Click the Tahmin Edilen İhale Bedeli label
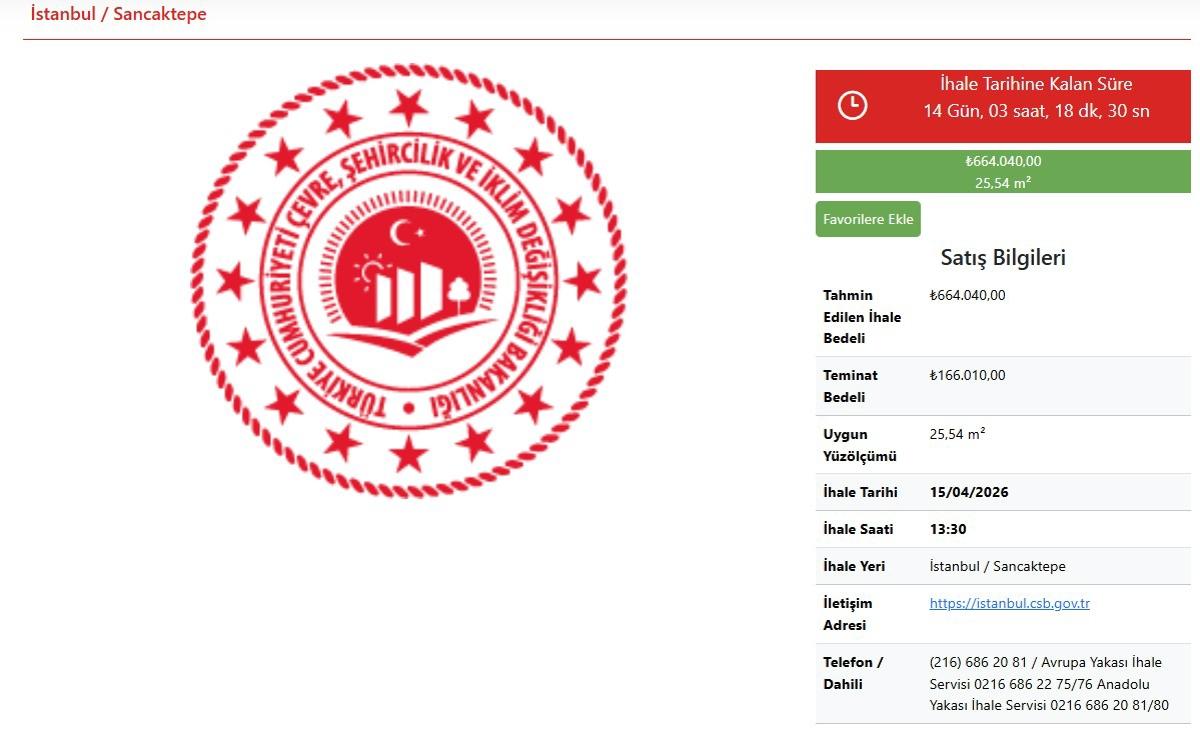This screenshot has height=737, width=1200. (x=862, y=316)
